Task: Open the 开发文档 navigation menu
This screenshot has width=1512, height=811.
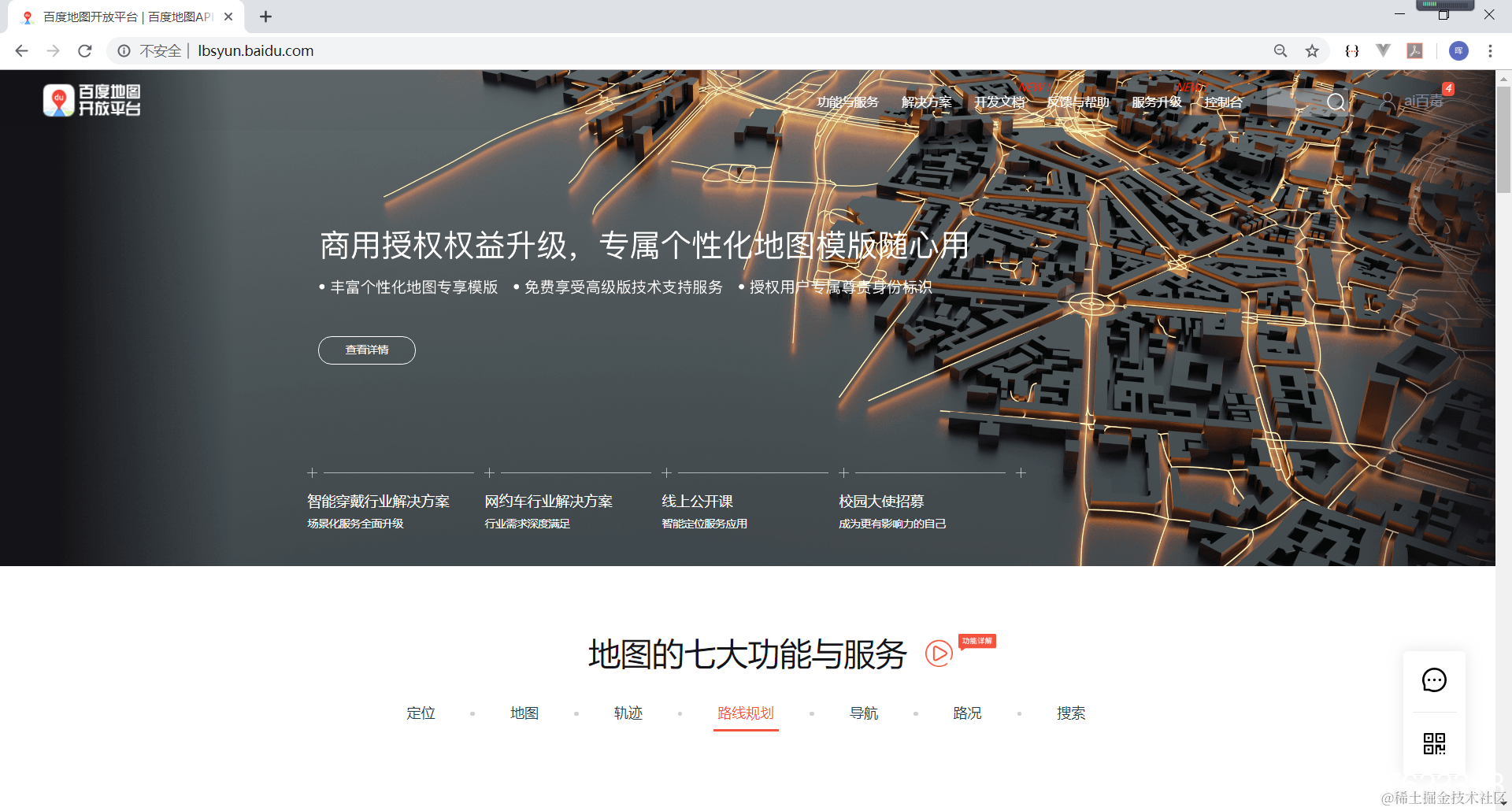Action: [1000, 102]
